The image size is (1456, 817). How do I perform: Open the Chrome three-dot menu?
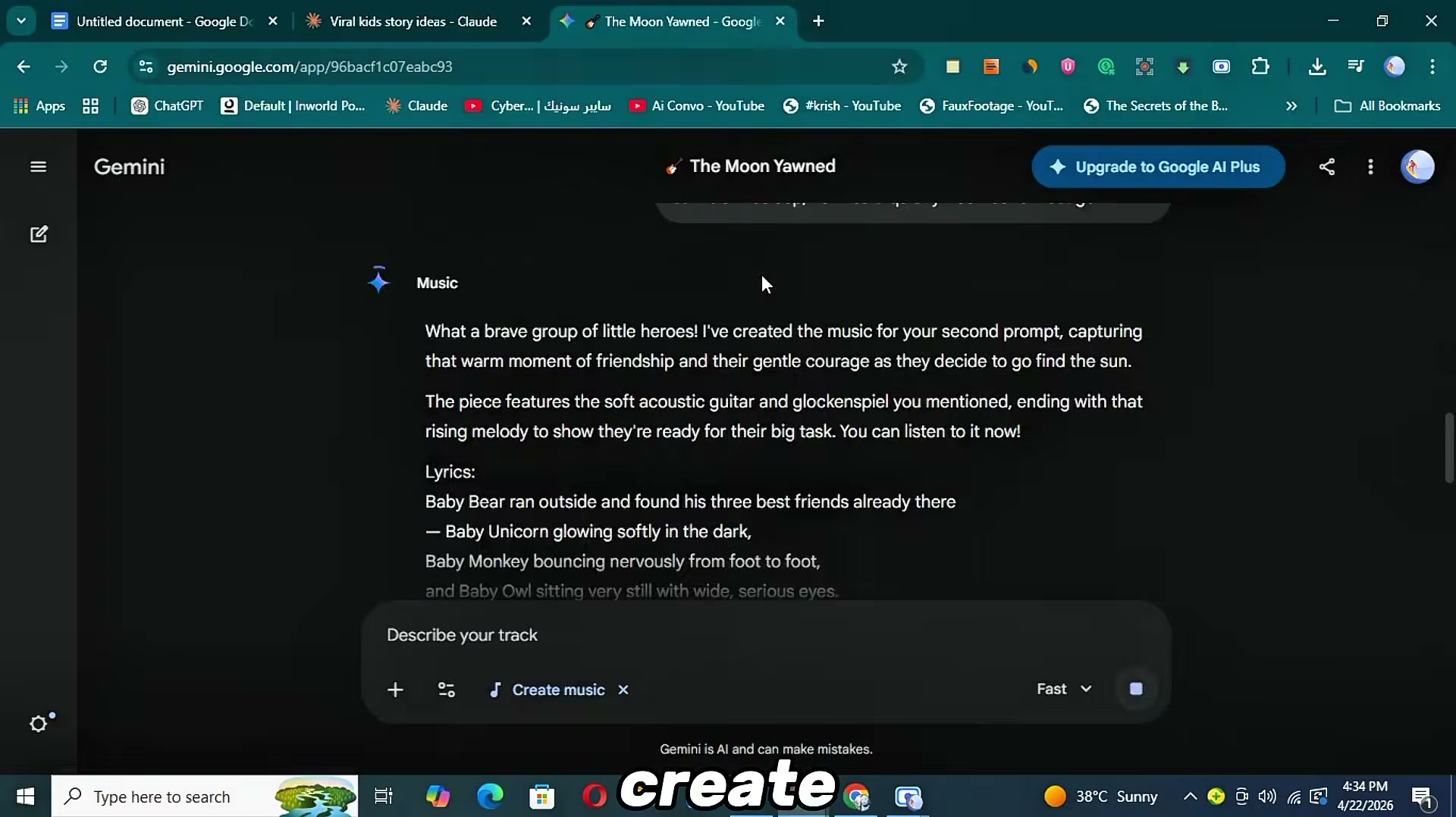[1432, 67]
